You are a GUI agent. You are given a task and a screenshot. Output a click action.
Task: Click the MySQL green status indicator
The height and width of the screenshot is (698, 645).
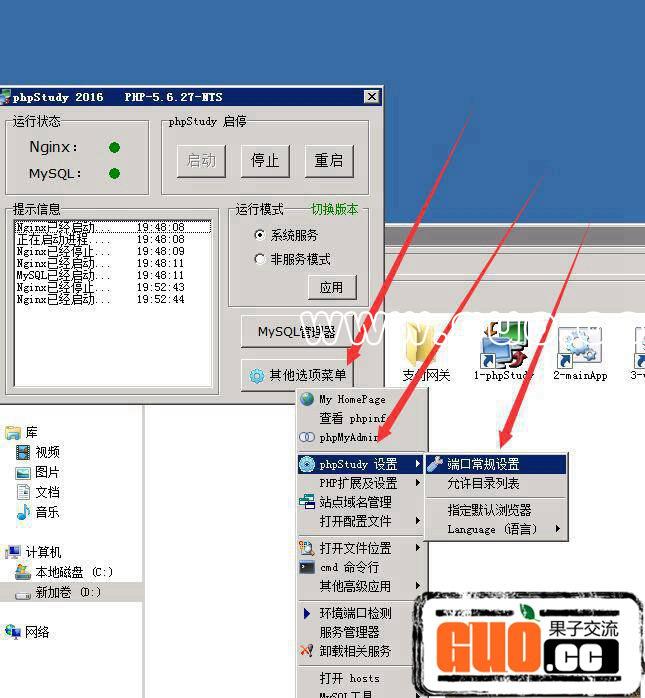click(x=114, y=174)
